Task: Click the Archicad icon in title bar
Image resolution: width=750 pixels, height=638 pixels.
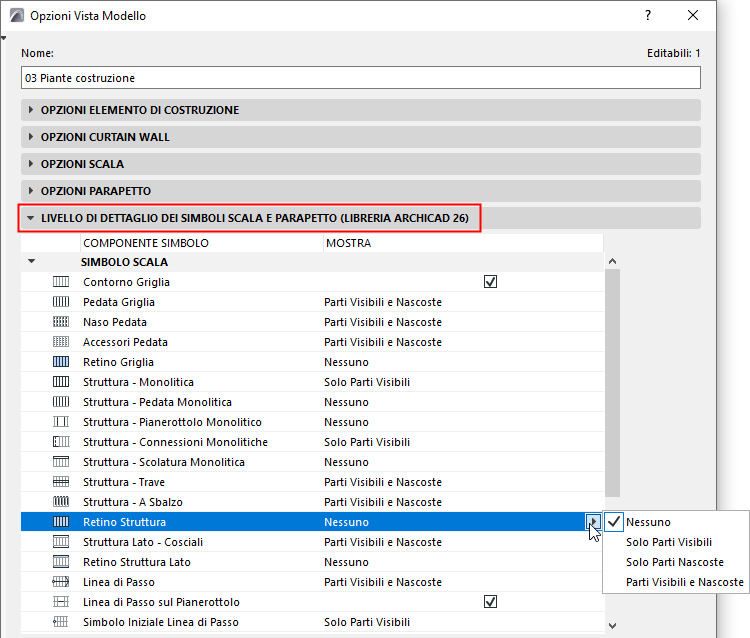Action: pos(17,16)
